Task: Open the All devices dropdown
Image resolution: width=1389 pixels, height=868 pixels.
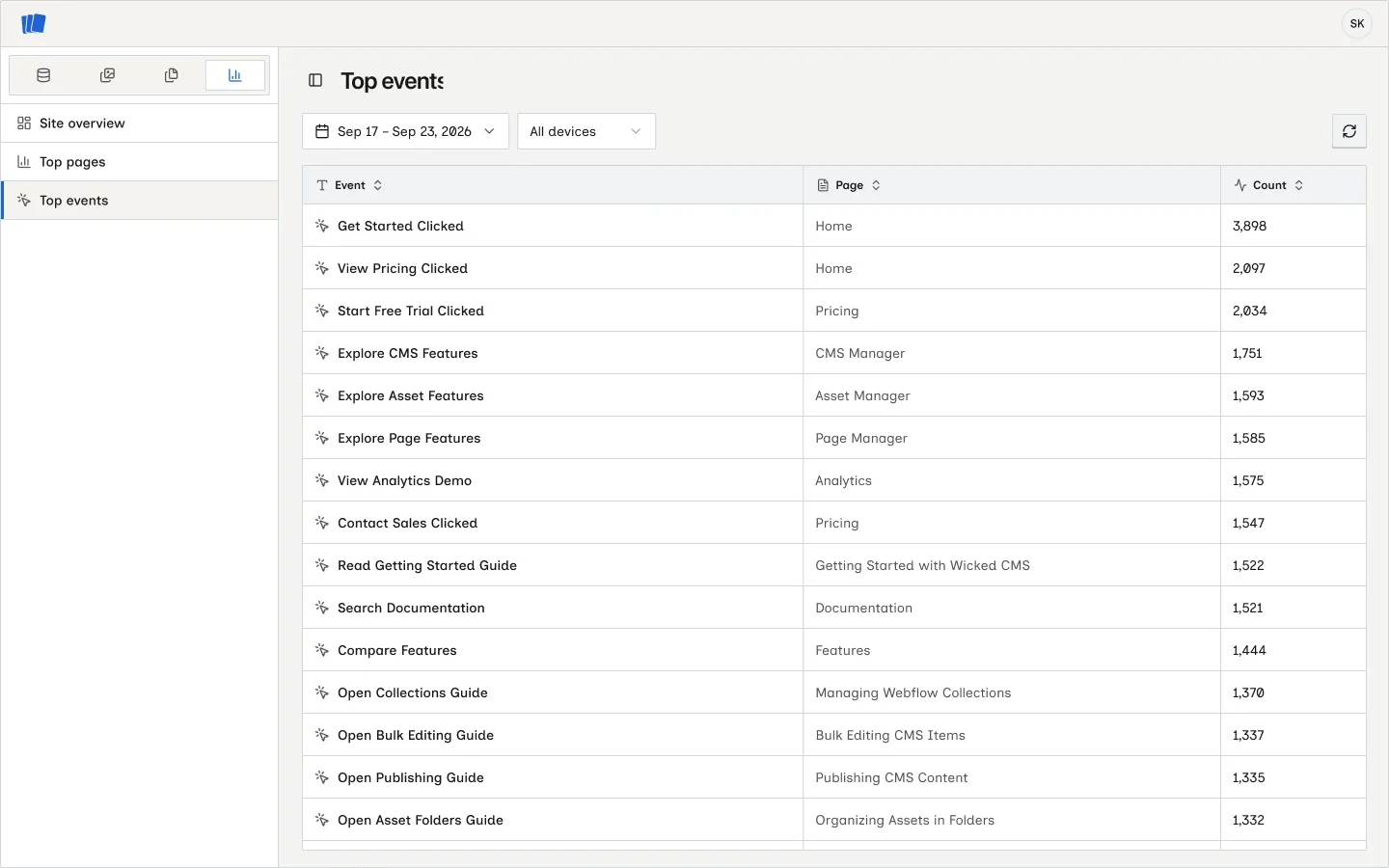Action: click(x=586, y=131)
